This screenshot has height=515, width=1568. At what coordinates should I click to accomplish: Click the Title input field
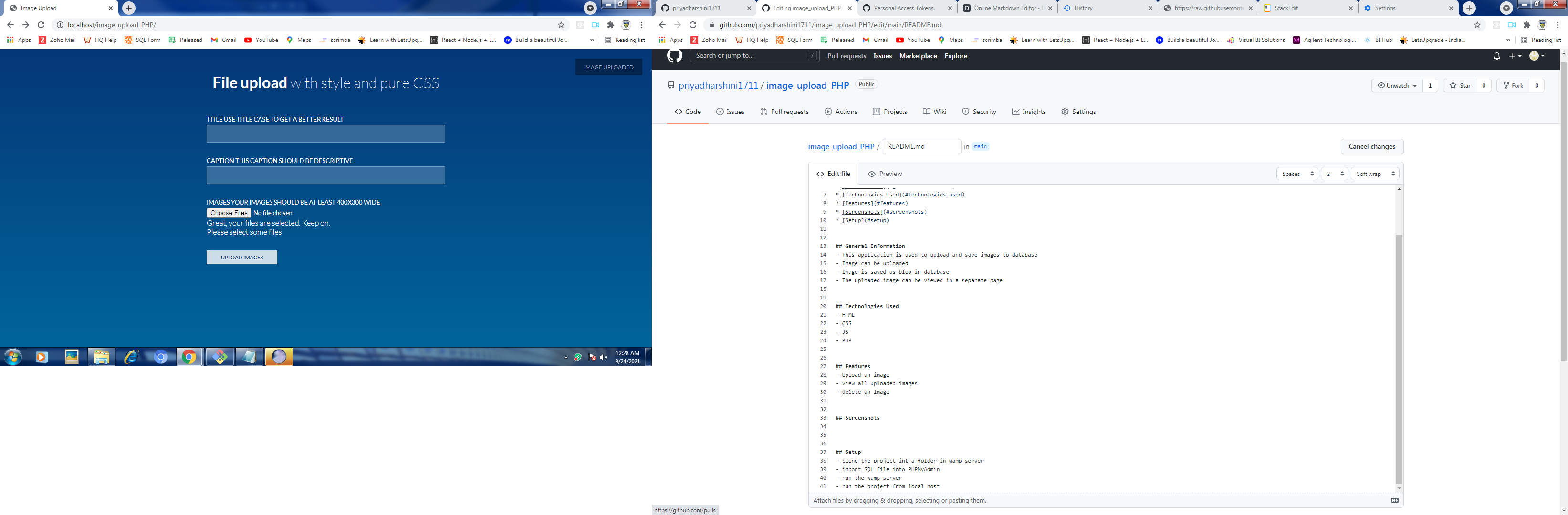pos(325,134)
